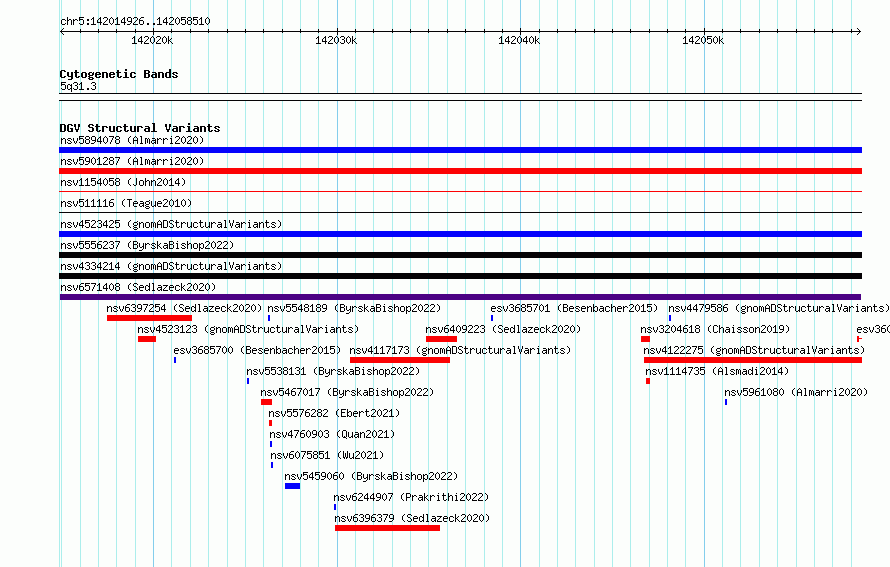Click nsv4479586 (gnomADStructuralVariants) label
This screenshot has height=567, width=890.
click(779, 308)
